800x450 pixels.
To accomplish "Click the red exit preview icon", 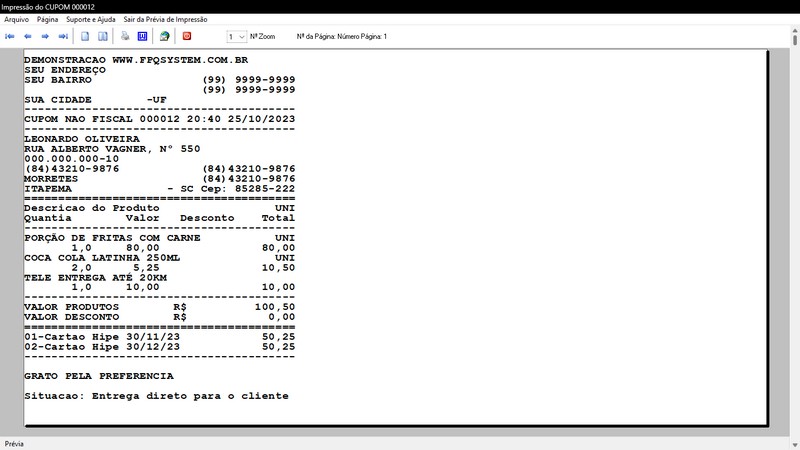I will pos(187,36).
